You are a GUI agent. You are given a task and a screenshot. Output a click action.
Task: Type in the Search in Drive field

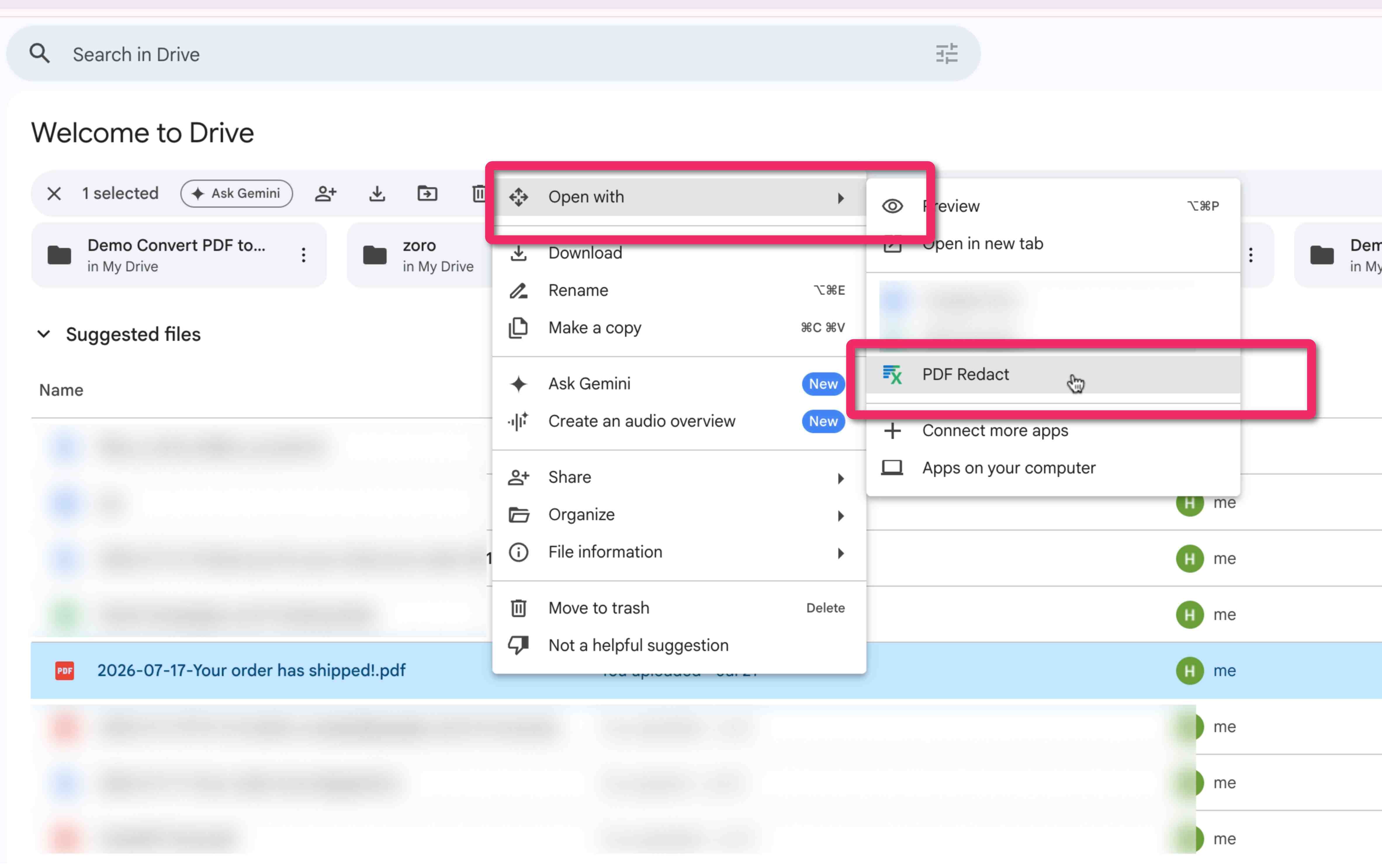click(493, 54)
